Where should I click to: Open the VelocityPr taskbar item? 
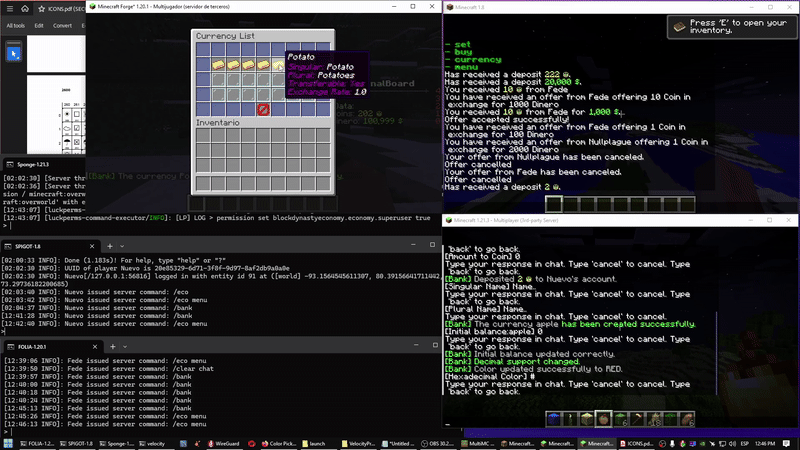(358, 443)
